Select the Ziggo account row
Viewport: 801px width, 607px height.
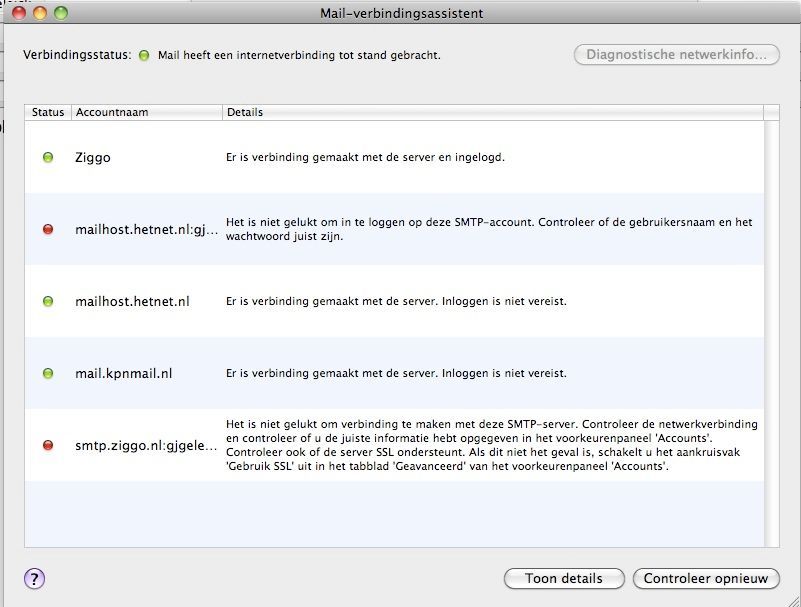tap(93, 157)
